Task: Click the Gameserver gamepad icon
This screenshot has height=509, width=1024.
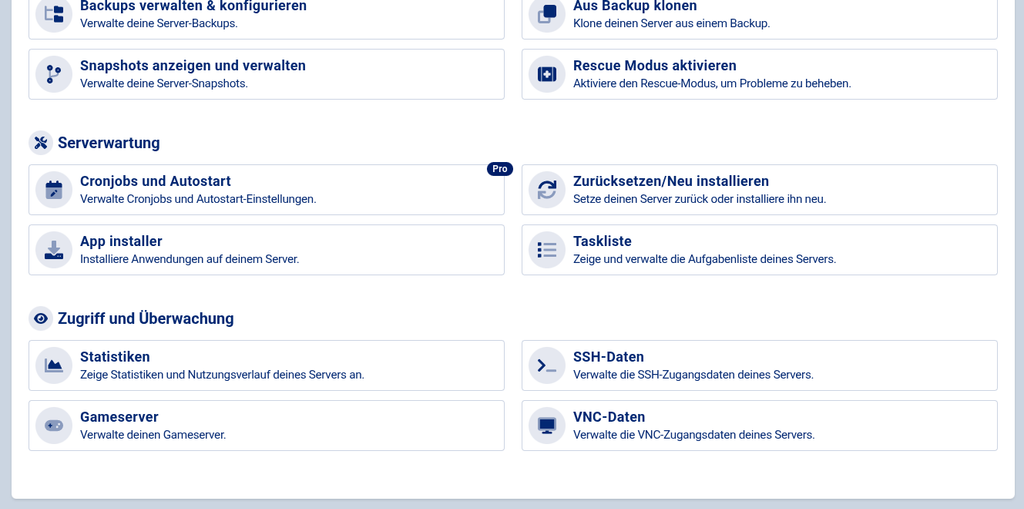Action: (54, 426)
